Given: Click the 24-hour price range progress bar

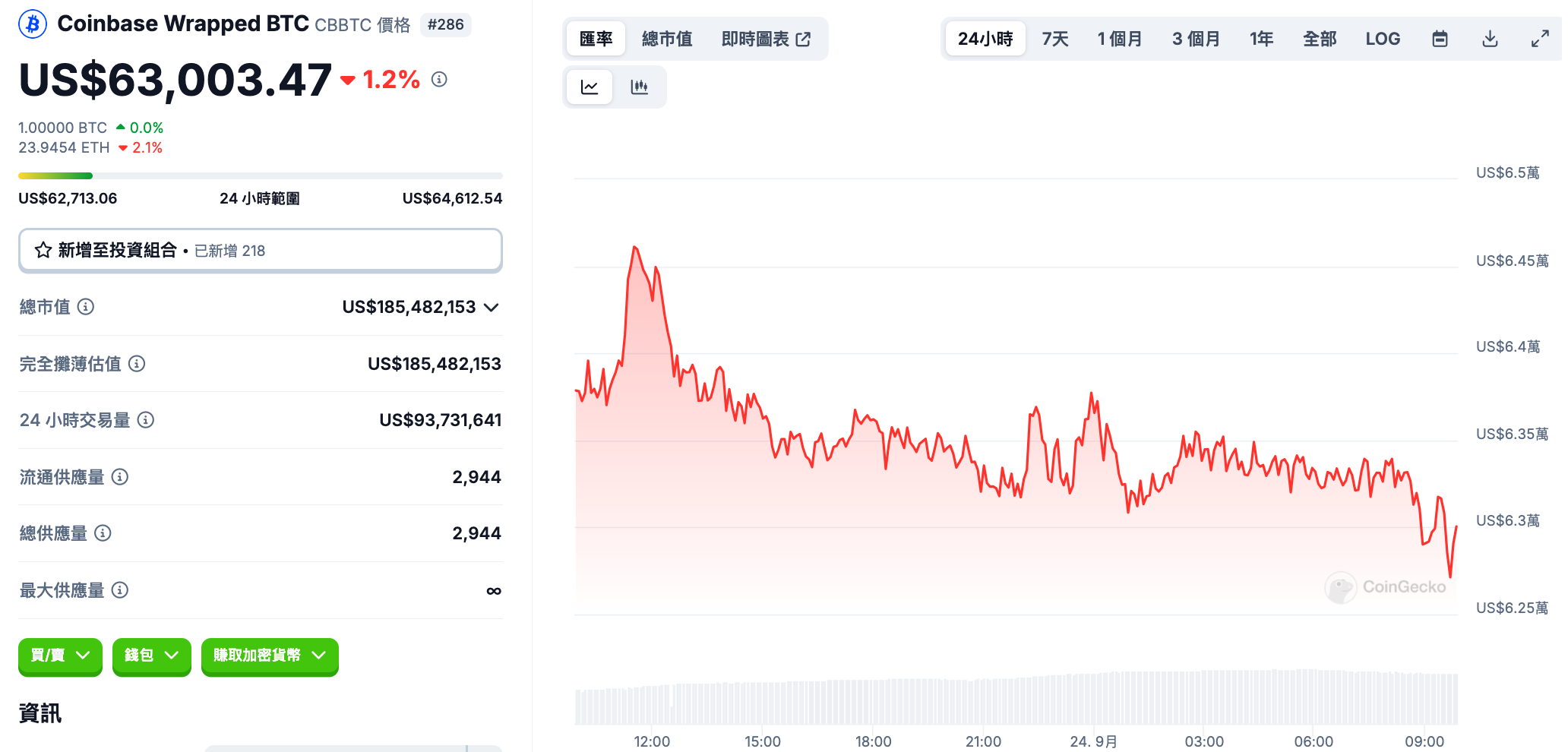Looking at the screenshot, I should (261, 175).
